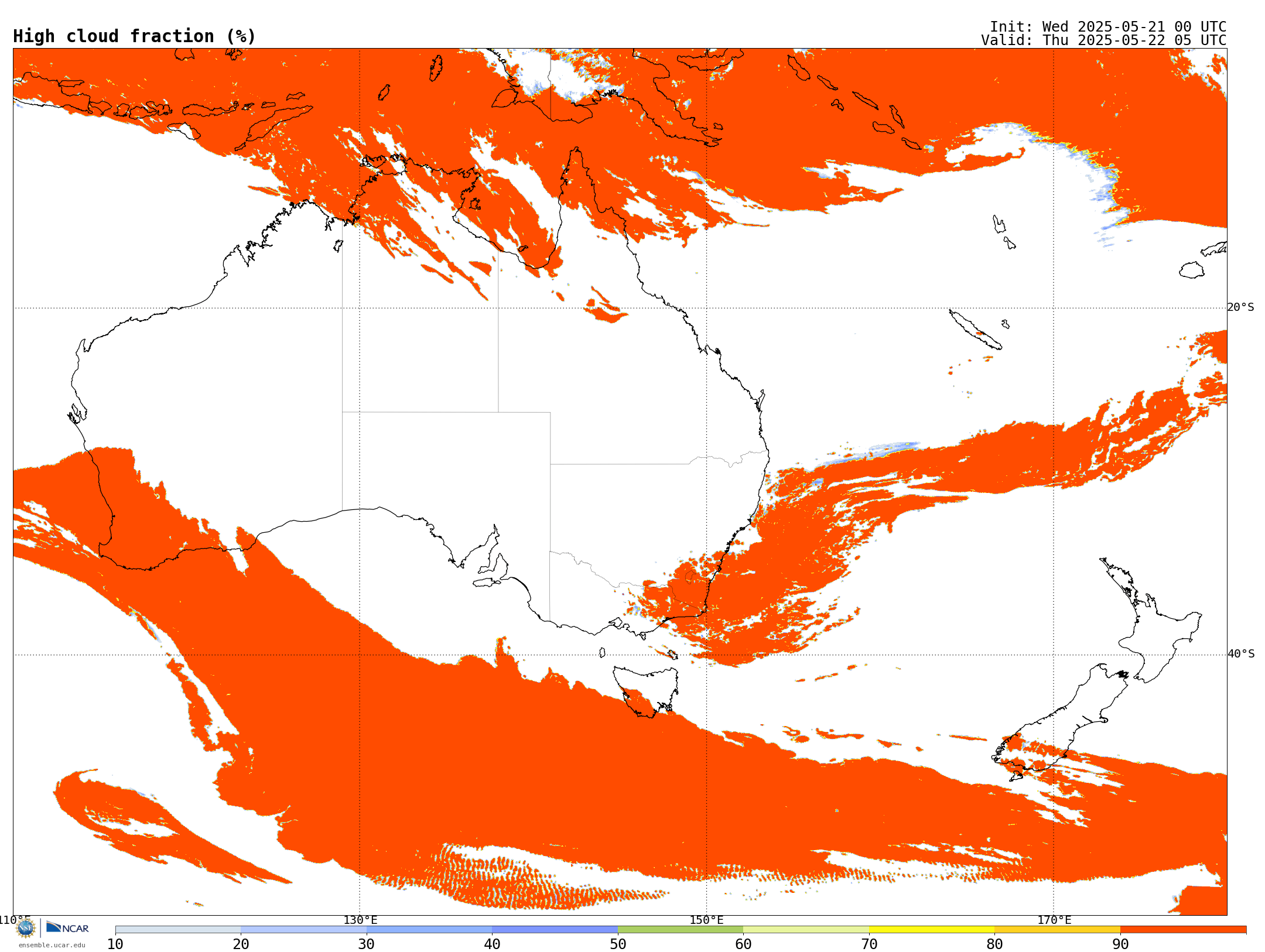Click the colorbar label 90
Viewport: 1265px width, 952px height.
1120,944
